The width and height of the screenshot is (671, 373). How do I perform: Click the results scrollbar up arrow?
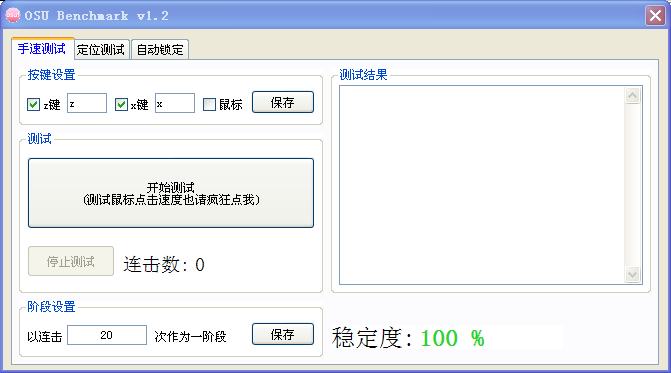pyautogui.click(x=632, y=95)
